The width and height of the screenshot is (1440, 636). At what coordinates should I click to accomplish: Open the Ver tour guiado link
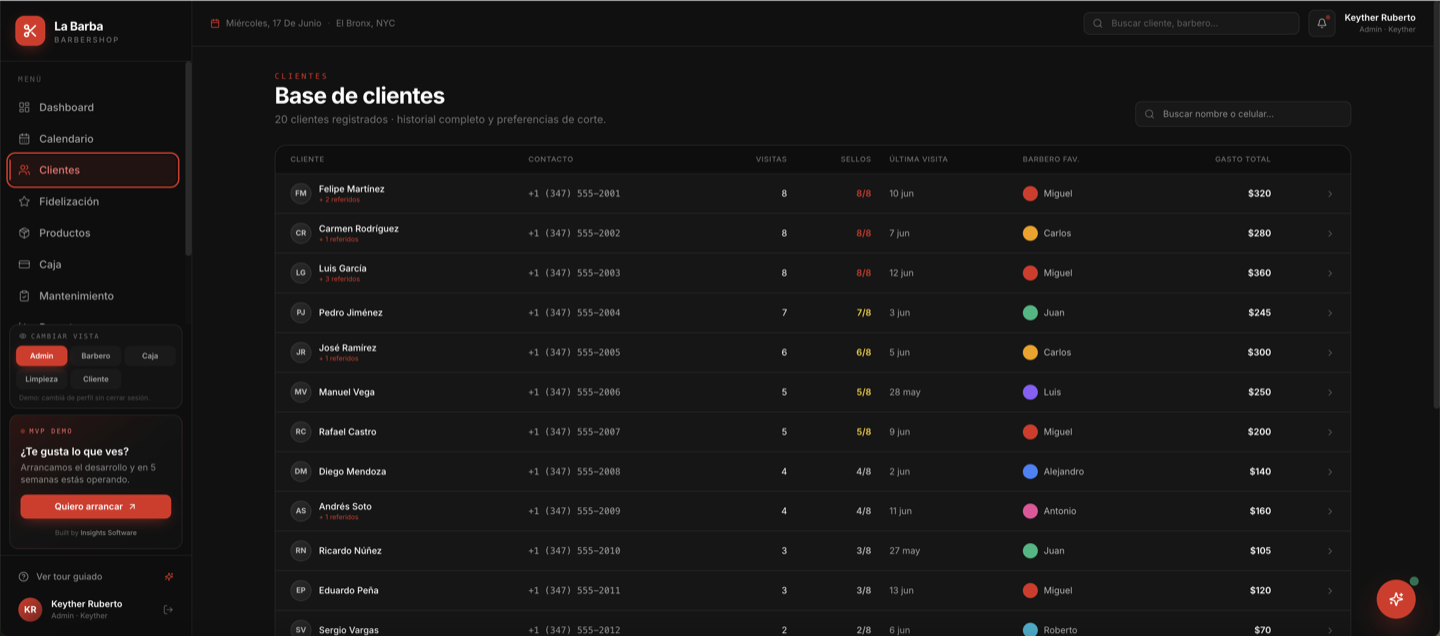(x=69, y=577)
